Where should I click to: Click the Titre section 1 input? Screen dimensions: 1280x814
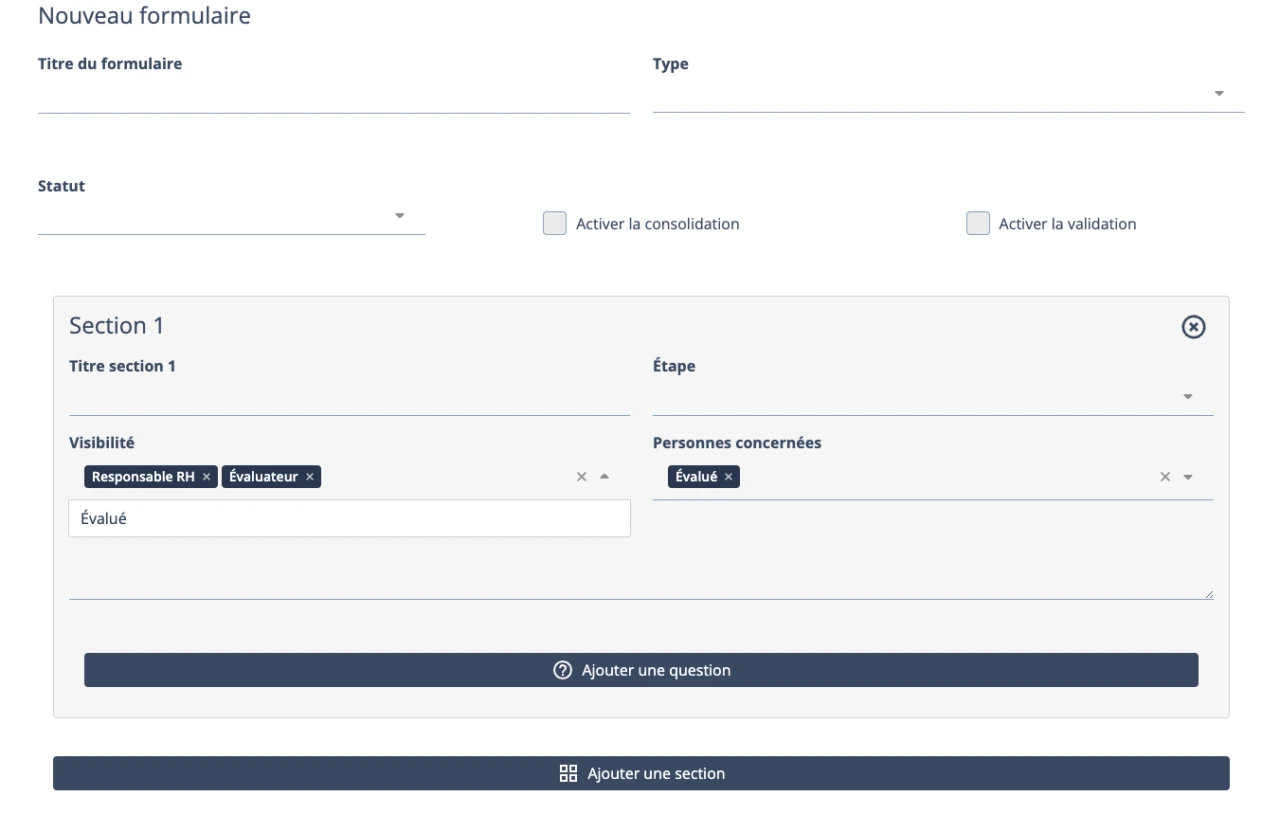(x=349, y=398)
